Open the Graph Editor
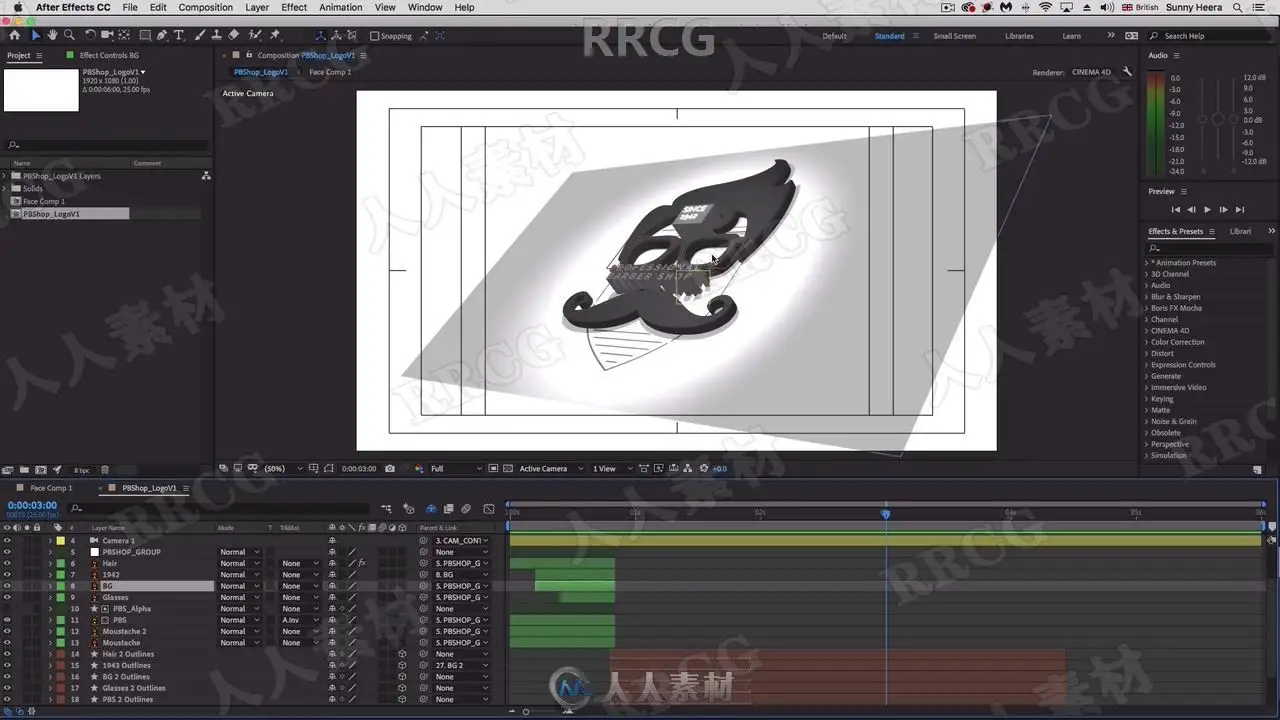This screenshot has height=720, width=1280. click(488, 509)
